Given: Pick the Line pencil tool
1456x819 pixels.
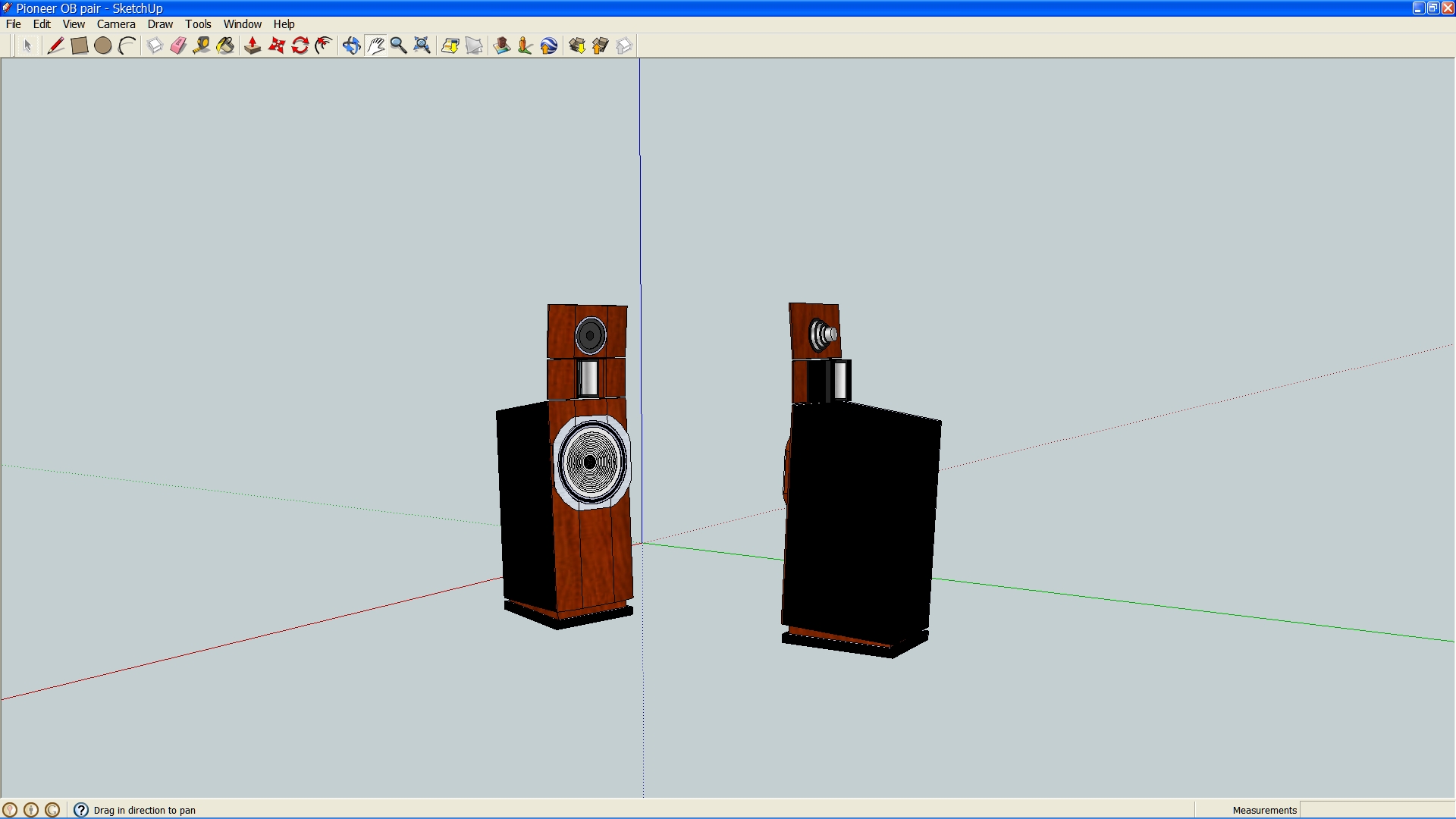Looking at the screenshot, I should pos(55,46).
